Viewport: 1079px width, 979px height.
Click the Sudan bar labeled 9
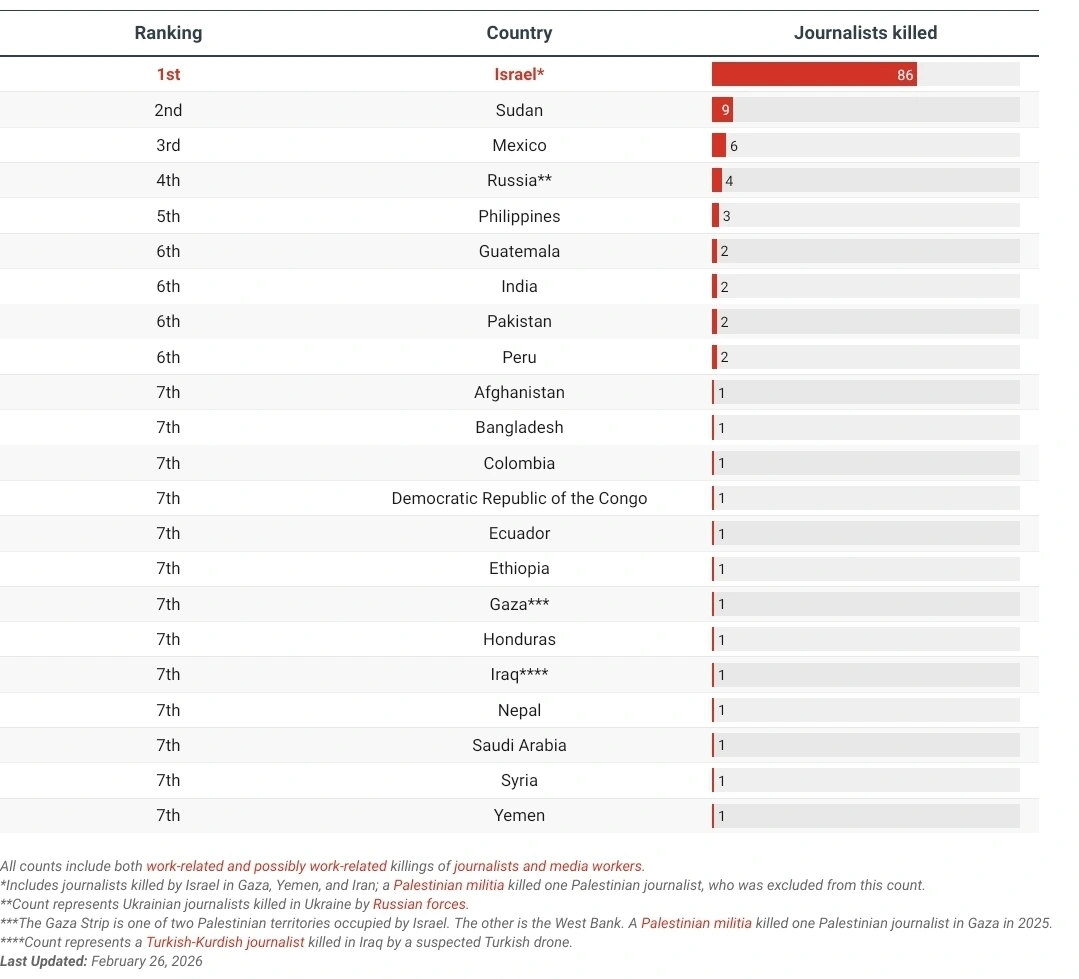tap(721, 110)
